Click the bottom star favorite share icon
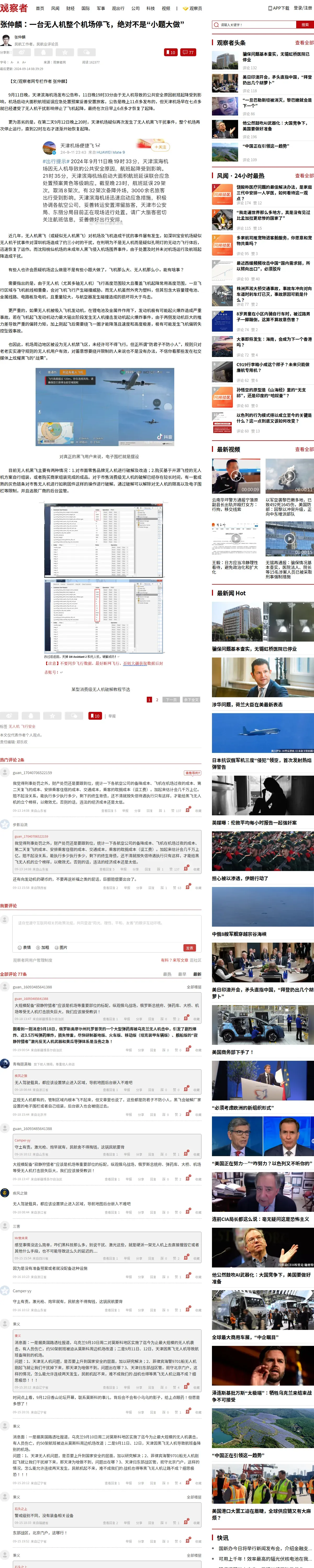This screenshot has width=314, height=1568. click(52, 716)
